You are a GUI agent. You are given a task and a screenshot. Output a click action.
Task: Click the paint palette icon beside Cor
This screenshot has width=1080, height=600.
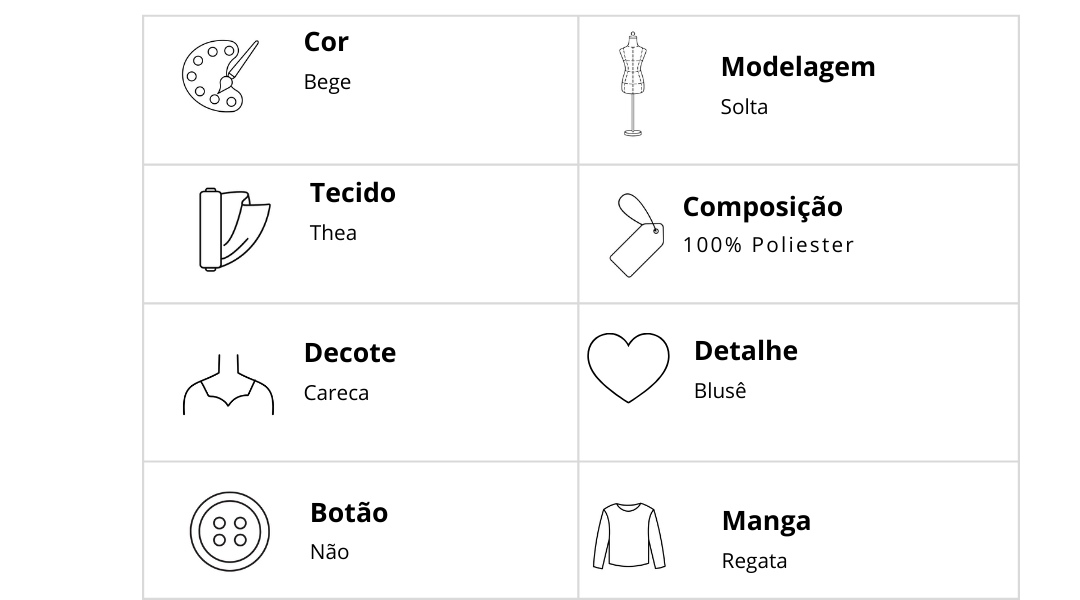220,76
